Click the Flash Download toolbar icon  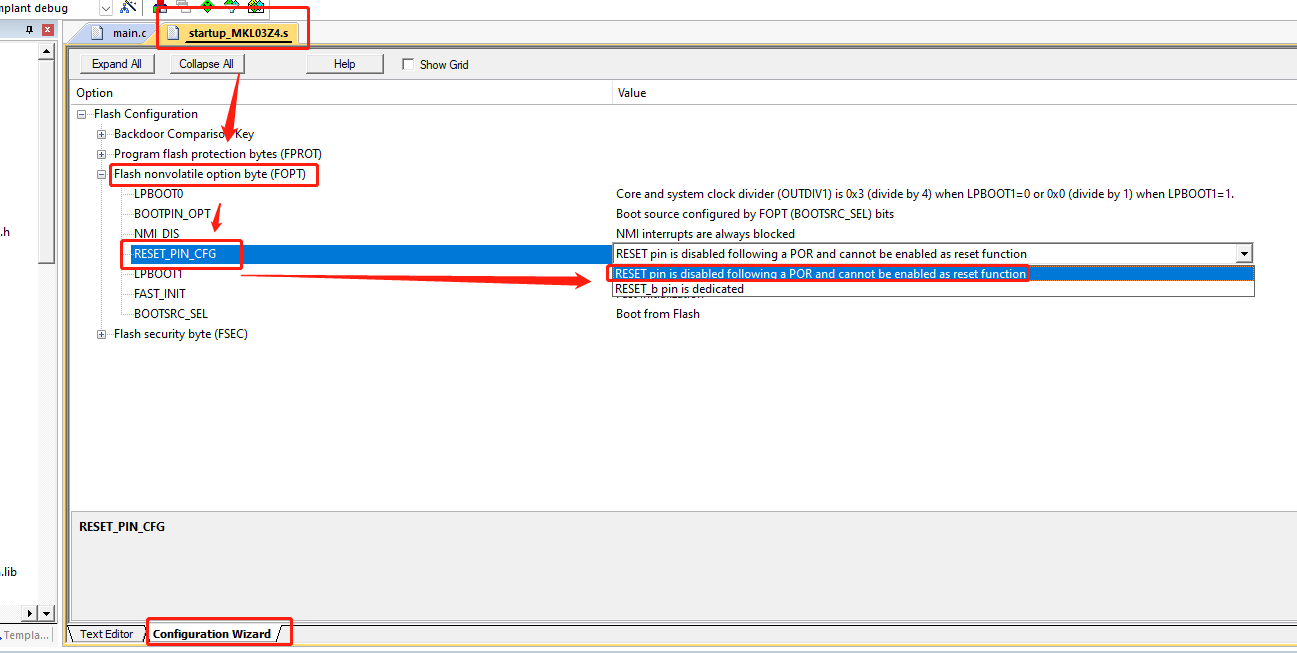tap(160, 8)
